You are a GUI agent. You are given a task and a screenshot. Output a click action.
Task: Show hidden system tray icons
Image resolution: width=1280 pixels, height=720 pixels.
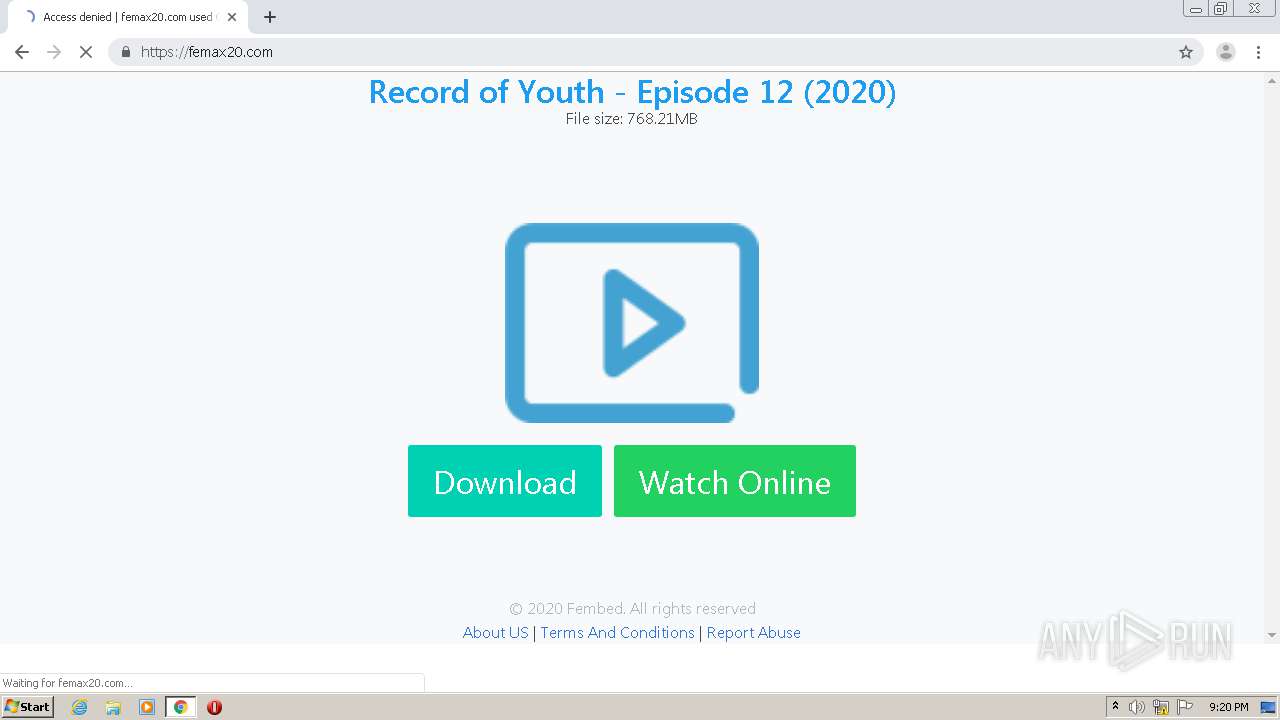[1116, 707]
